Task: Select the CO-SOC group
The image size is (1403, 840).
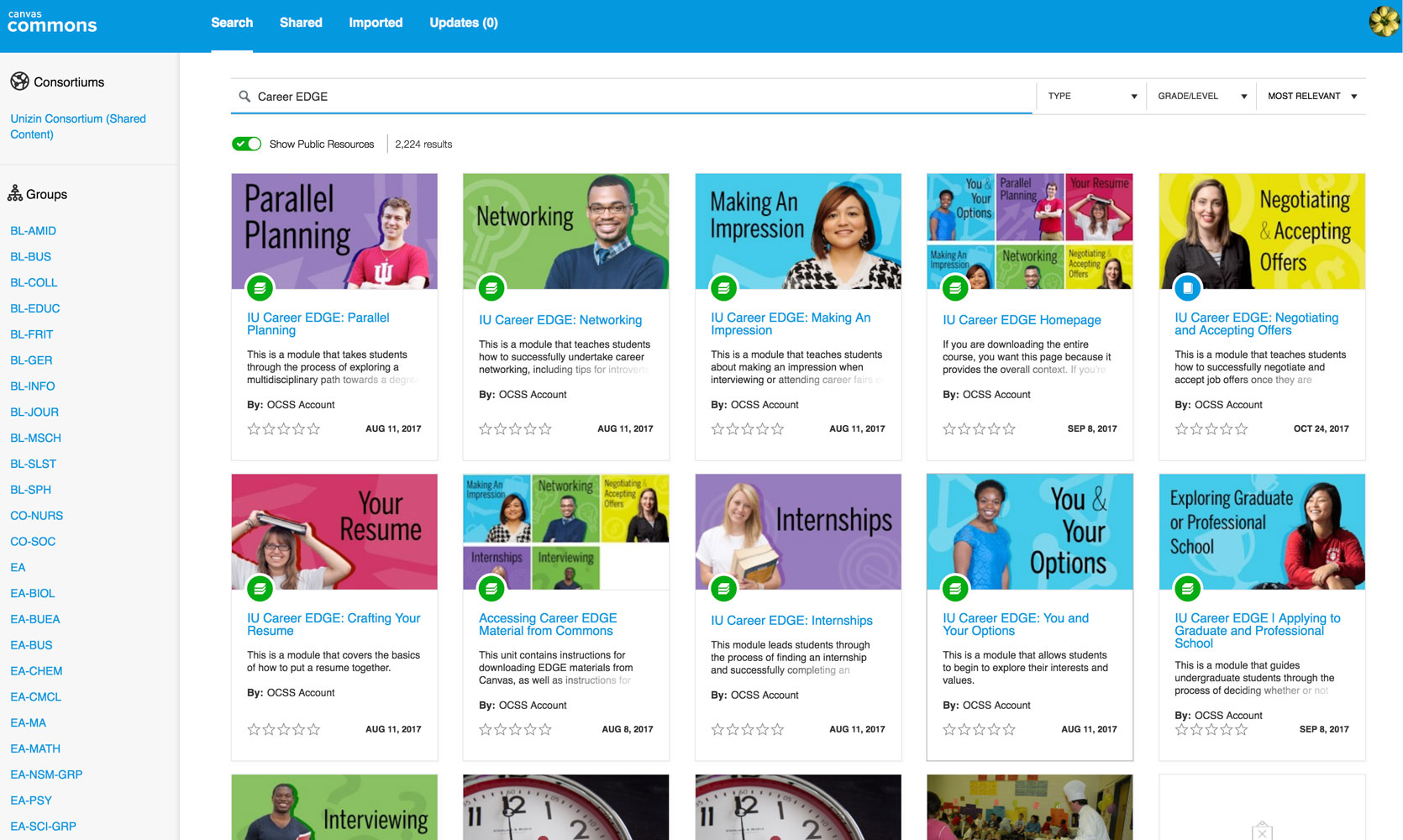Action: (33, 542)
